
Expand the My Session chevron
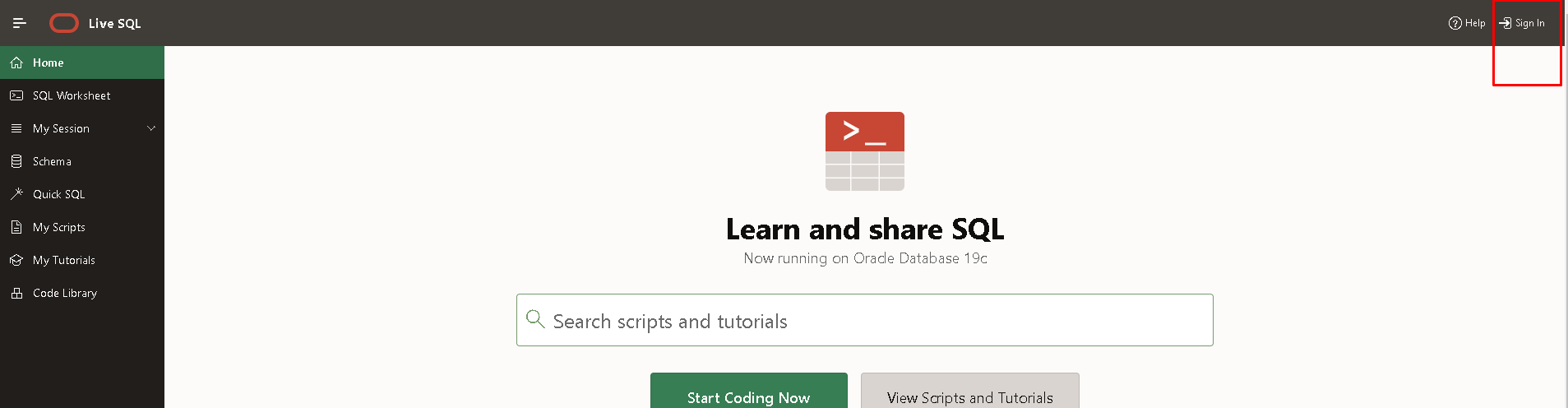(151, 128)
